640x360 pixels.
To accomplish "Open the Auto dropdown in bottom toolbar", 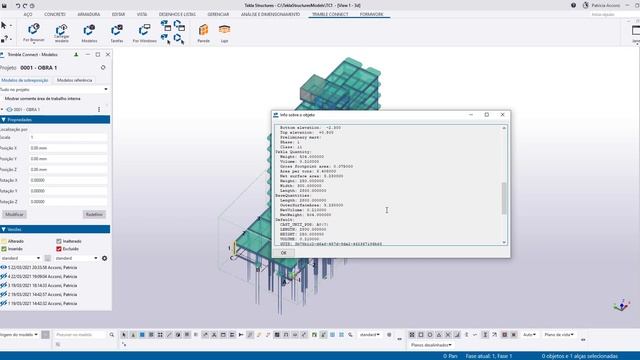I will pyautogui.click(x=529, y=335).
